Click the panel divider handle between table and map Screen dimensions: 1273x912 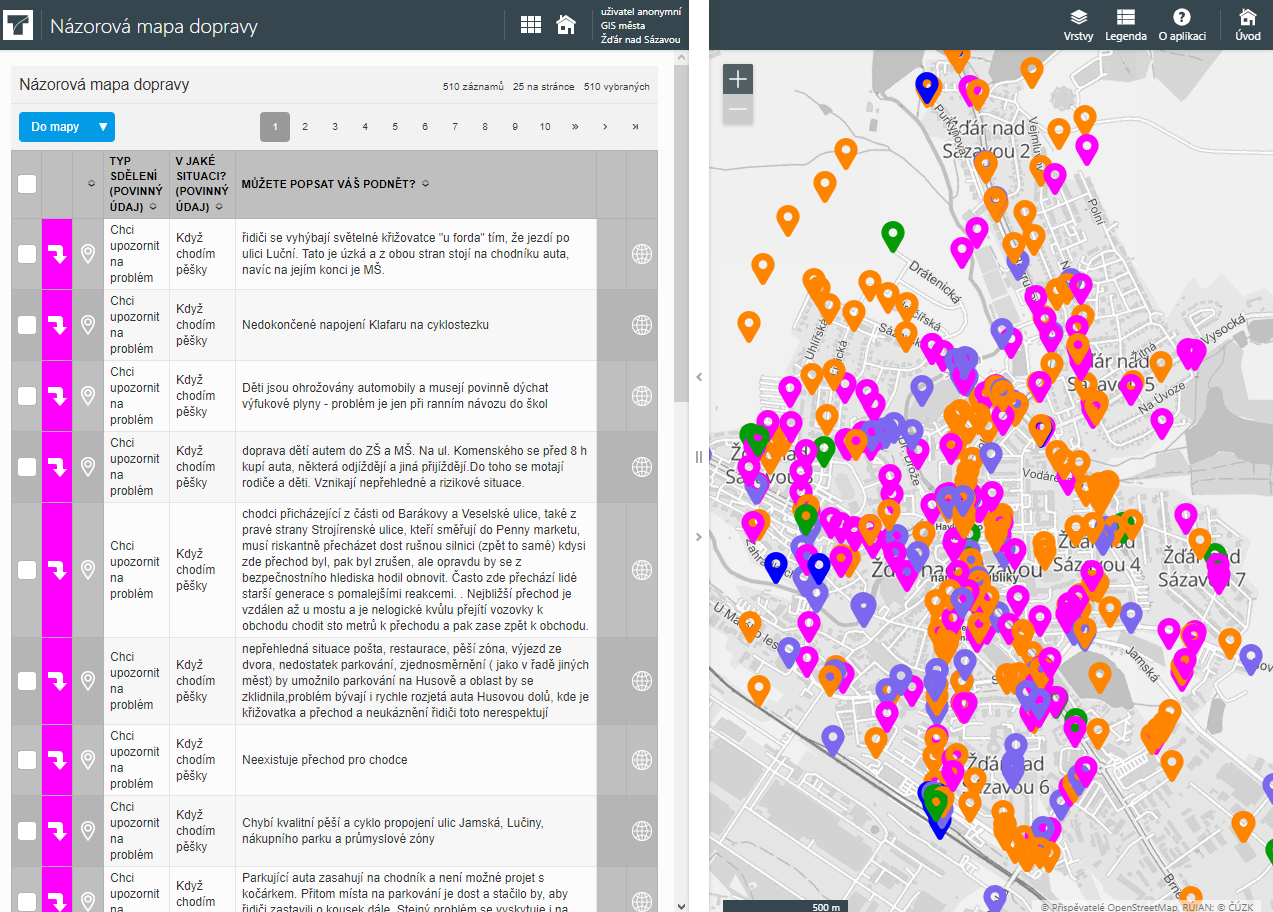[x=698, y=456]
